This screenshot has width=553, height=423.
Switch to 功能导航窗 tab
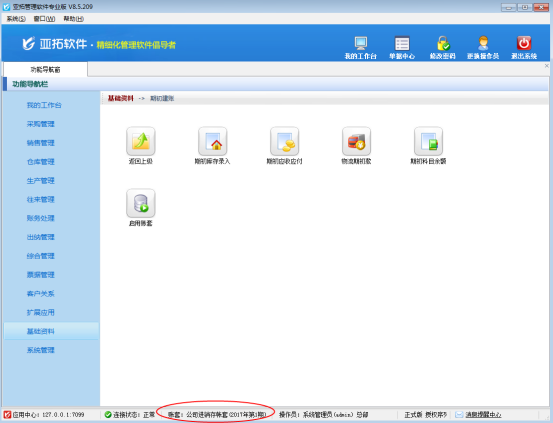(45, 70)
